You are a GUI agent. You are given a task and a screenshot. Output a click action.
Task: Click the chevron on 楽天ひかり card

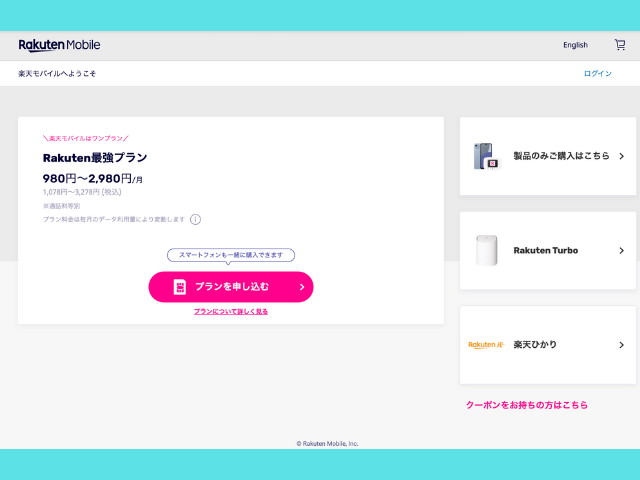click(621, 345)
